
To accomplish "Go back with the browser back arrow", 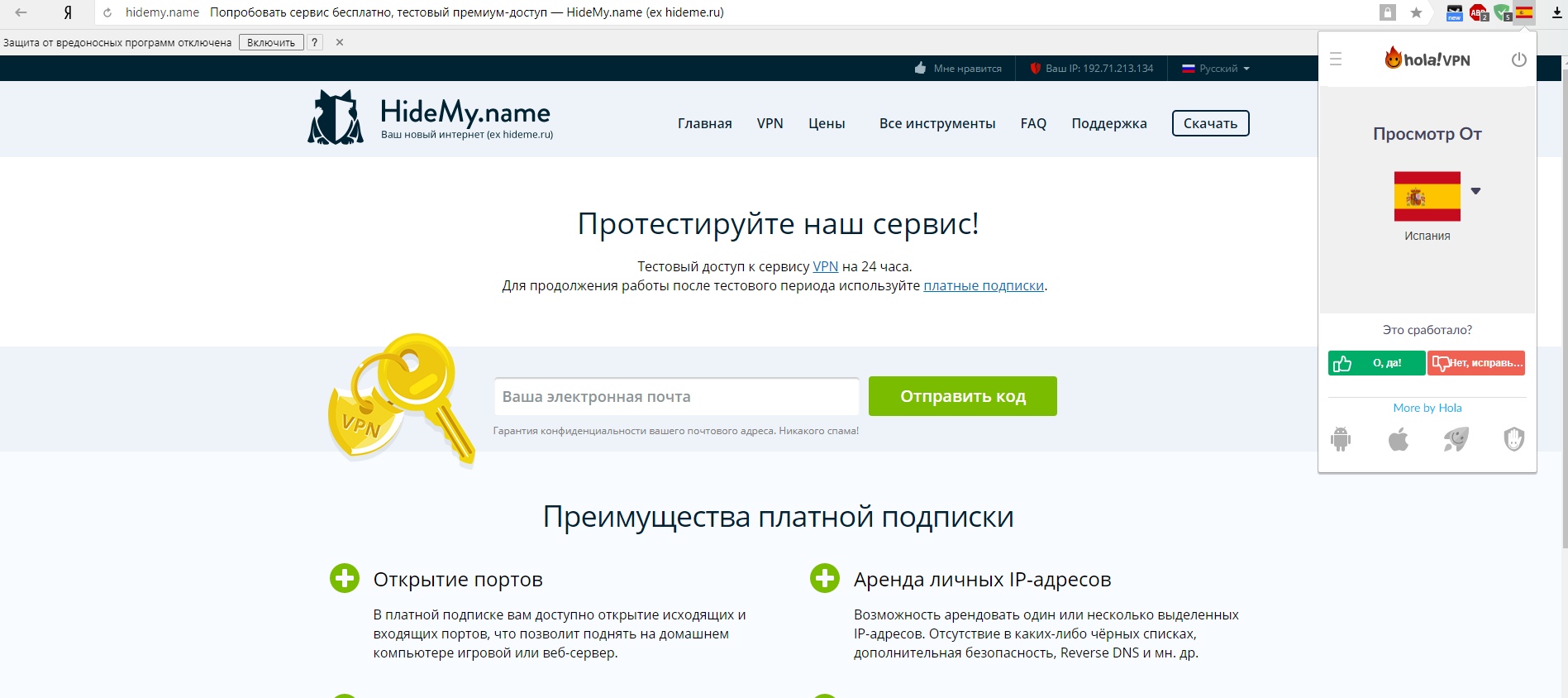I will 21,12.
